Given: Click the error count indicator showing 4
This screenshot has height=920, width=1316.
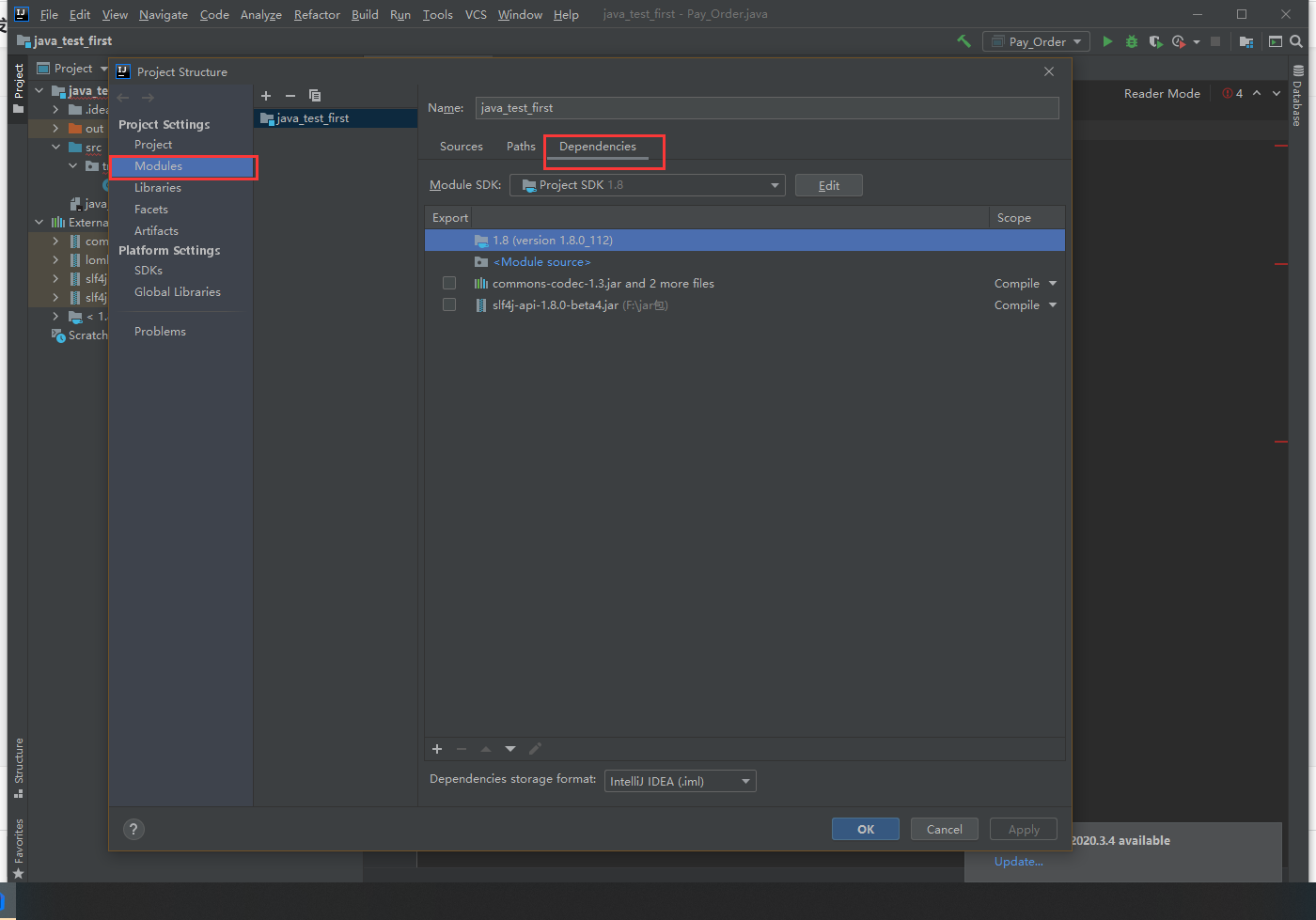Looking at the screenshot, I should coord(1232,93).
